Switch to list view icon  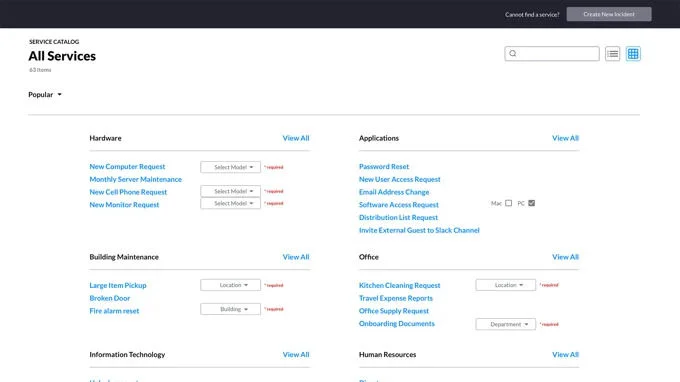coord(612,54)
